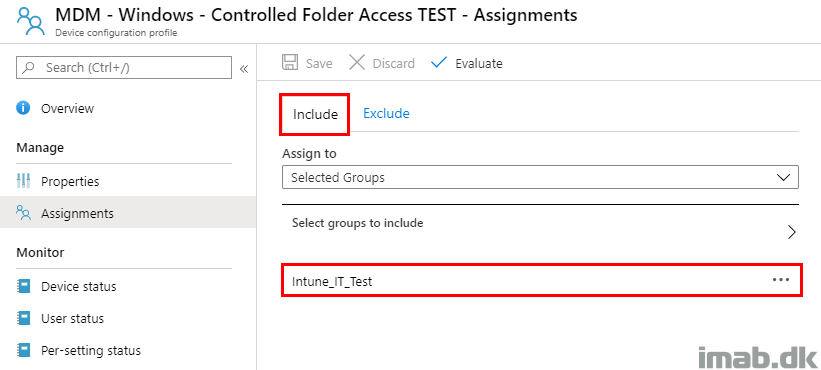This screenshot has width=821, height=370.
Task: Open the Assign to Selected Groups dropdown
Action: 540,177
